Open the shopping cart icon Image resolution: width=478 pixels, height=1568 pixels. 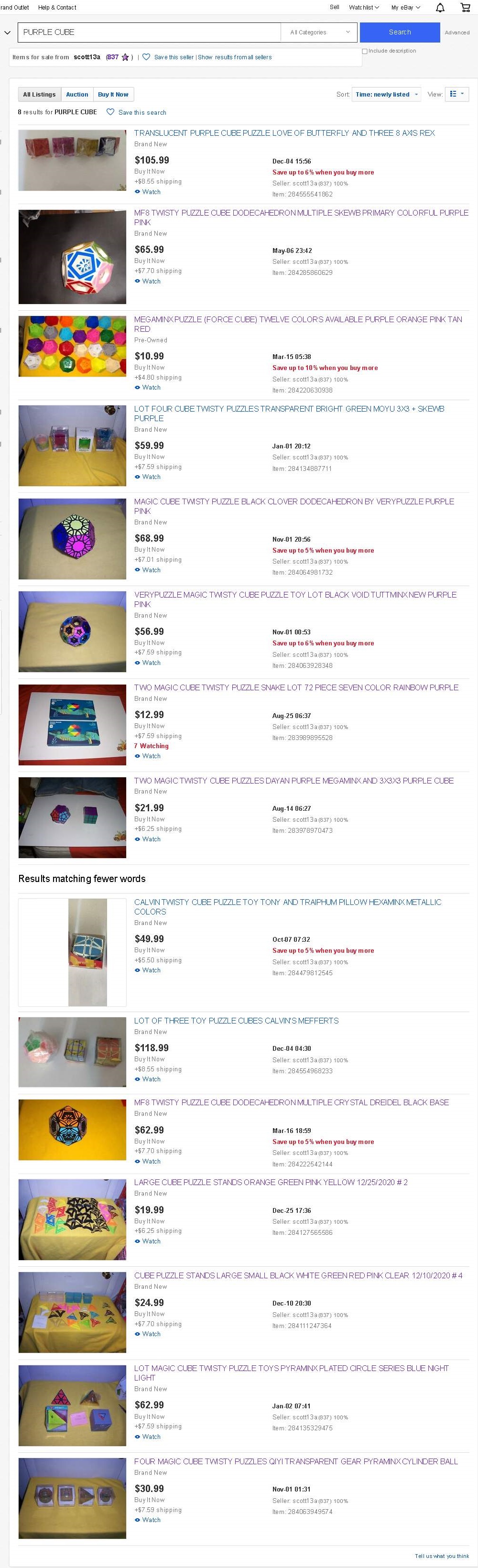tap(465, 7)
